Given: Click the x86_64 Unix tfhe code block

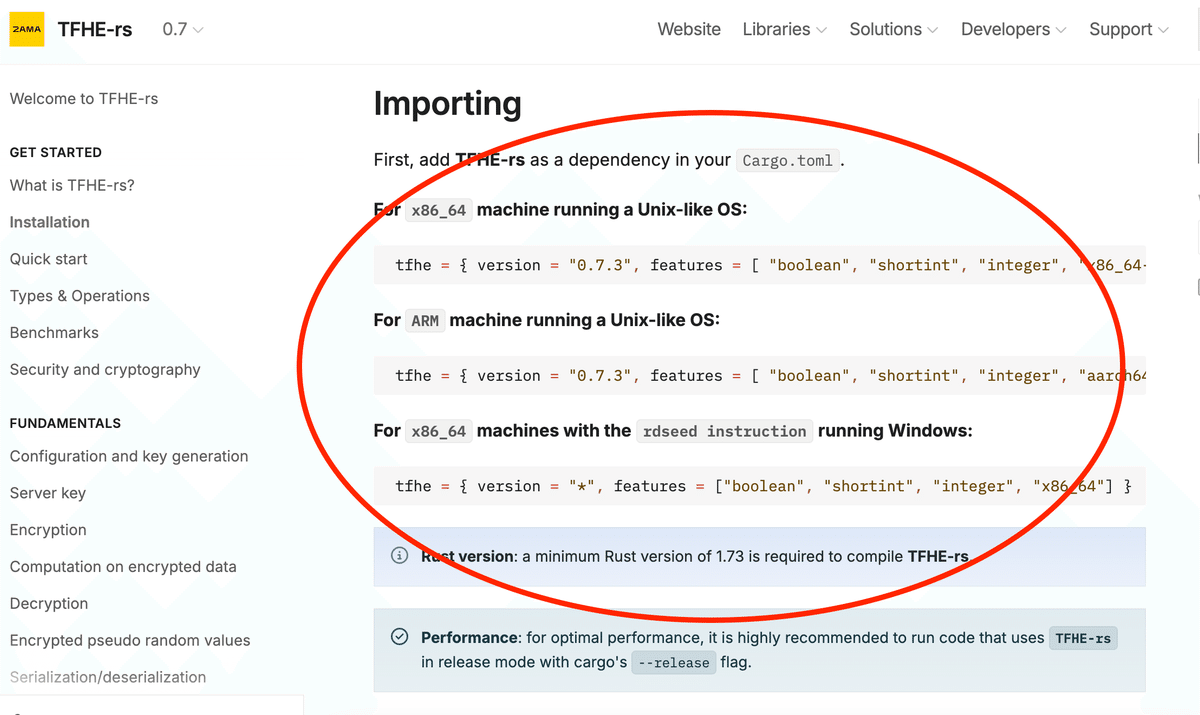Looking at the screenshot, I should (x=760, y=265).
